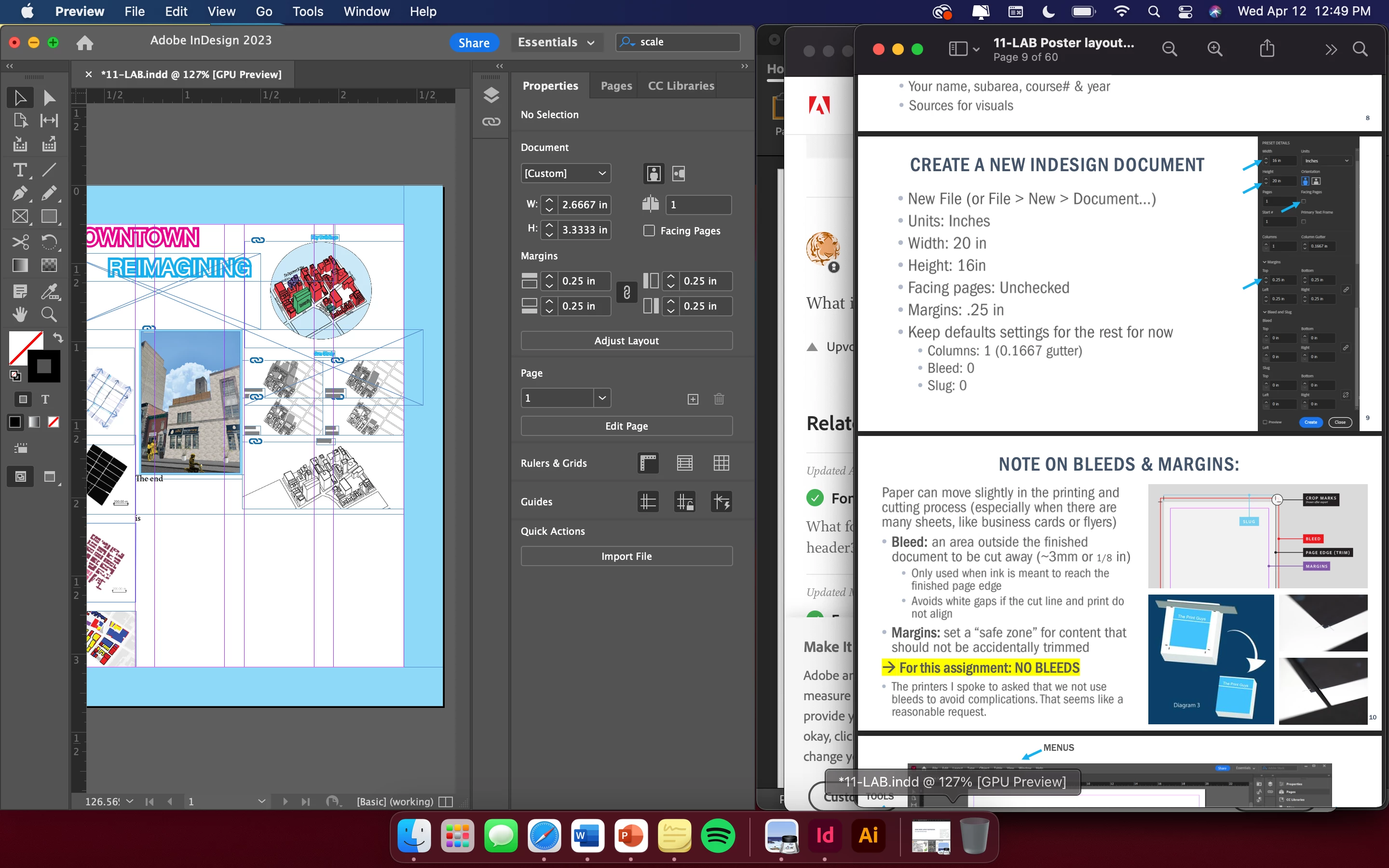Select the Type tool

coord(19,170)
